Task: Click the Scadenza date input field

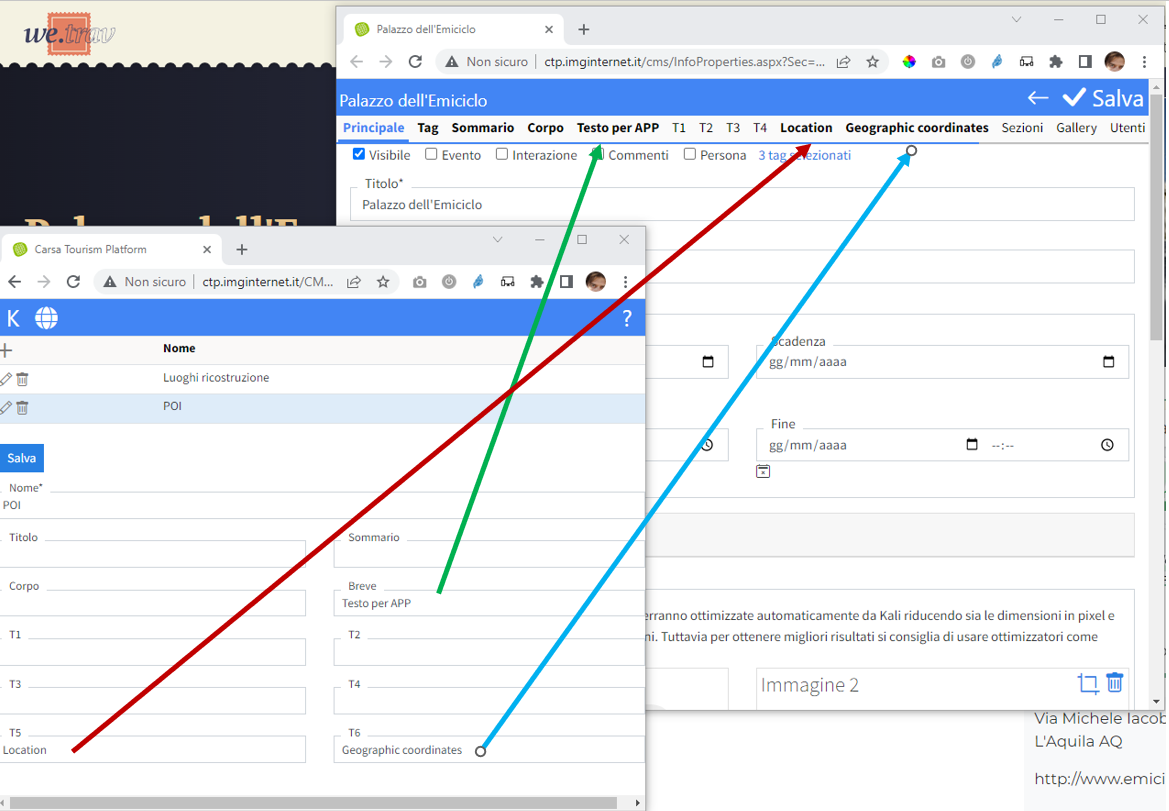Action: tap(942, 362)
